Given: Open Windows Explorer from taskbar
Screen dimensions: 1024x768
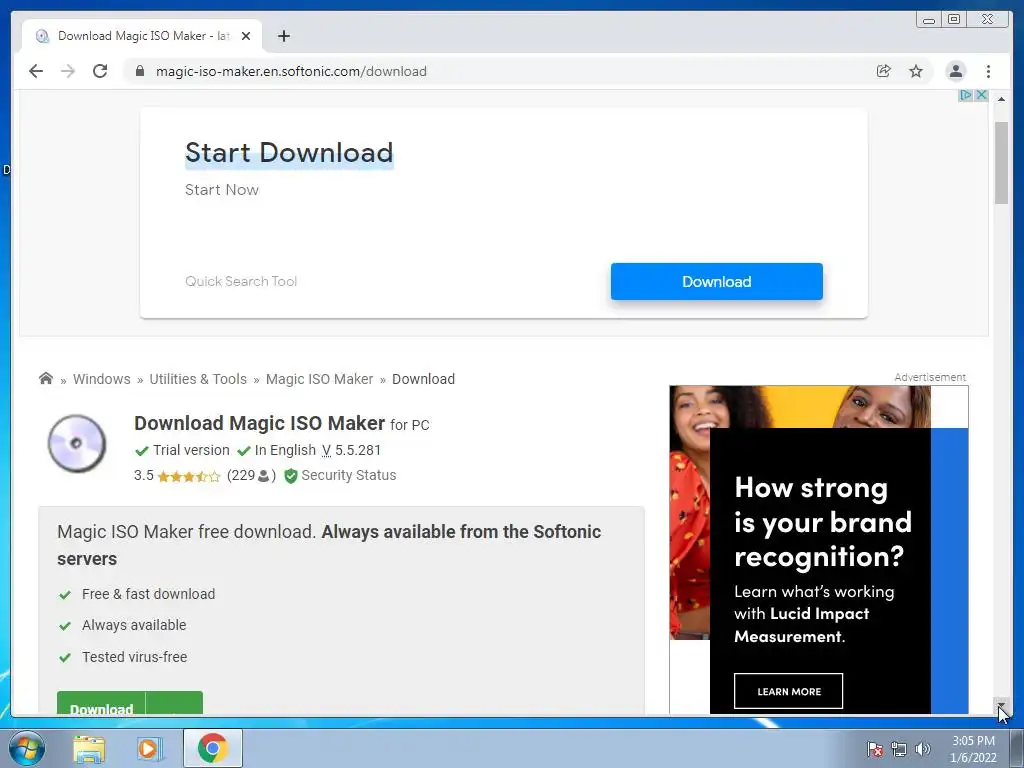Looking at the screenshot, I should tap(89, 748).
